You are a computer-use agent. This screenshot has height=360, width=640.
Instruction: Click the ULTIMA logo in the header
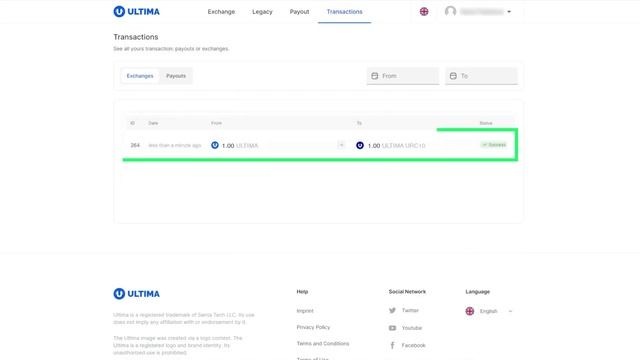136,11
